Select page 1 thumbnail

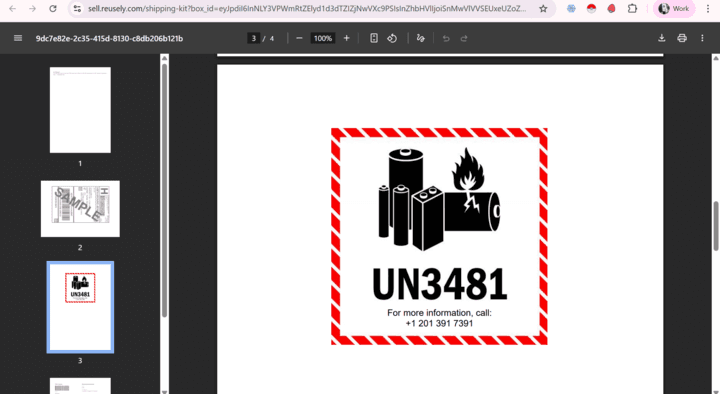pos(80,110)
